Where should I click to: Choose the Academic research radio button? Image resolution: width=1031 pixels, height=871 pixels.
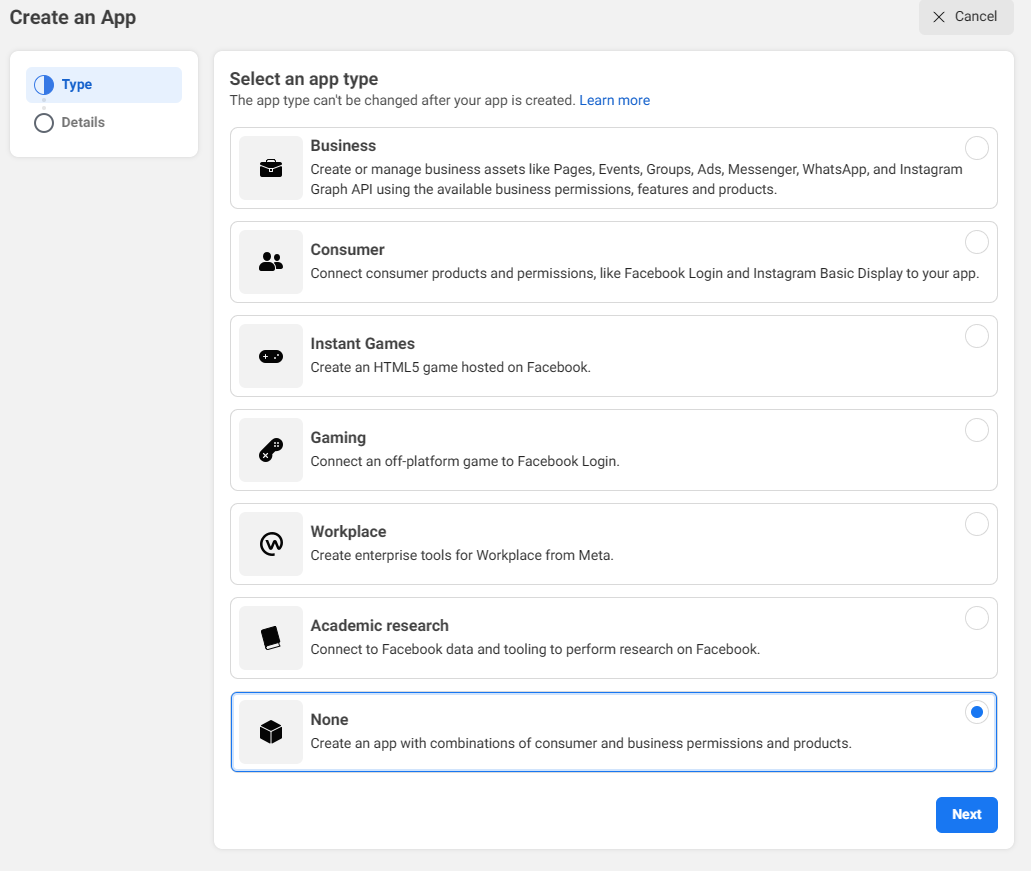tap(976, 618)
